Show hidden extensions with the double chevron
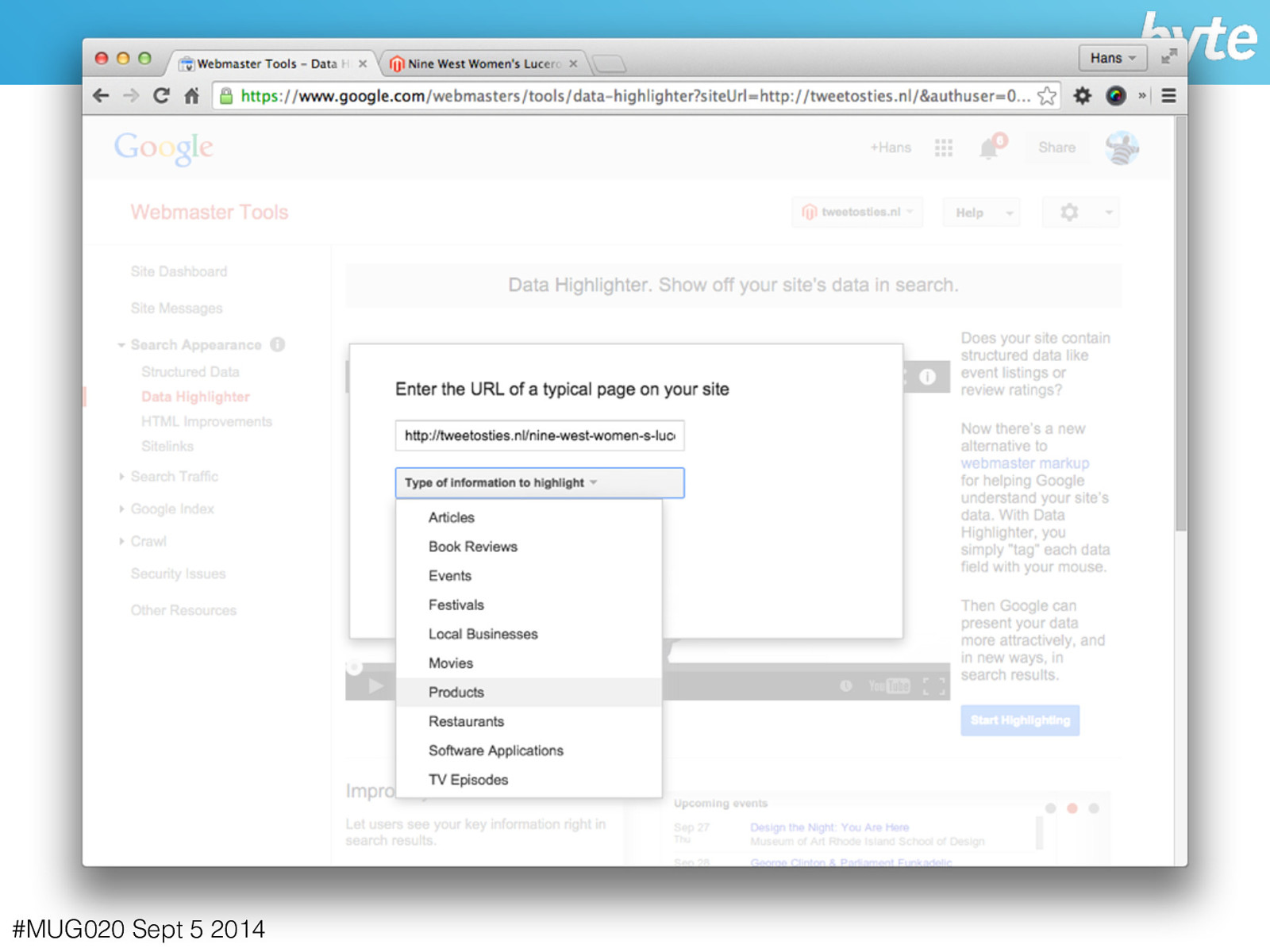Viewport: 1270px width, 952px height. click(x=1142, y=96)
